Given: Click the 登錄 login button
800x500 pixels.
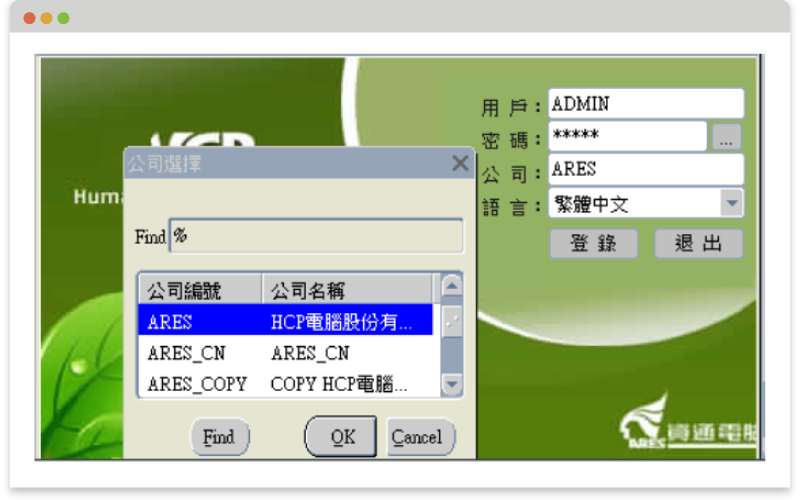Looking at the screenshot, I should click(x=593, y=243).
